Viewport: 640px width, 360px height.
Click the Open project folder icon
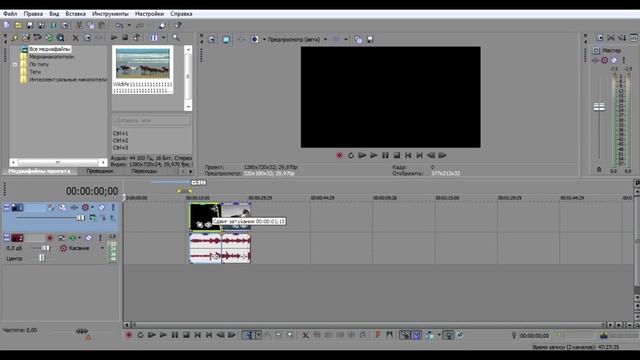point(18,25)
